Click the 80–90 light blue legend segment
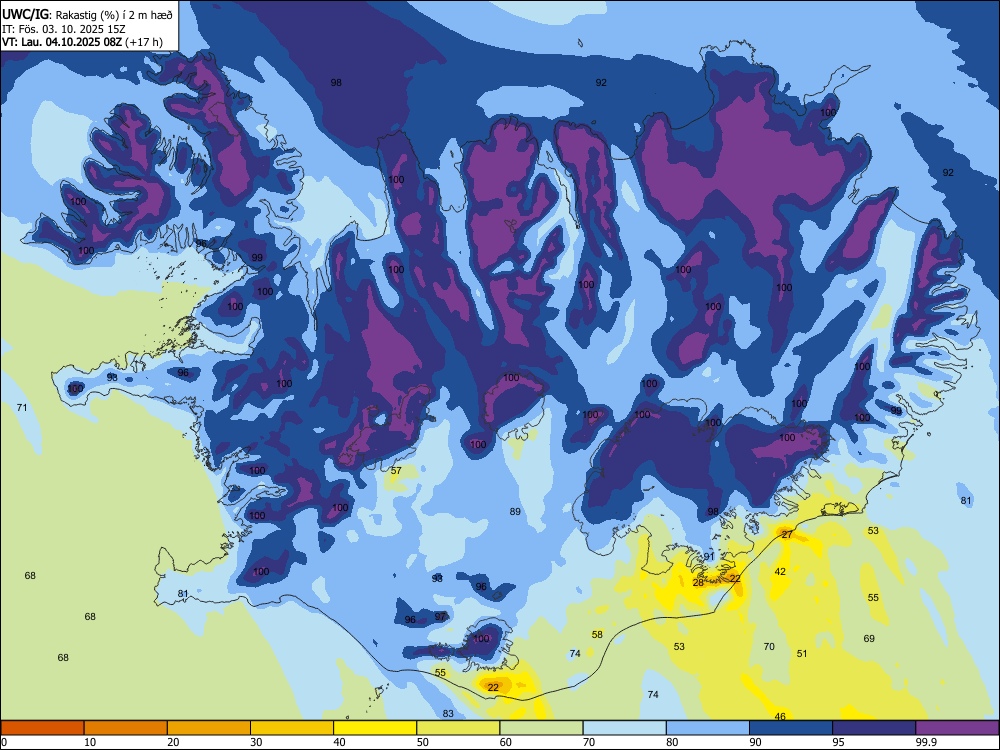Image resolution: width=1000 pixels, height=750 pixels. tap(708, 728)
